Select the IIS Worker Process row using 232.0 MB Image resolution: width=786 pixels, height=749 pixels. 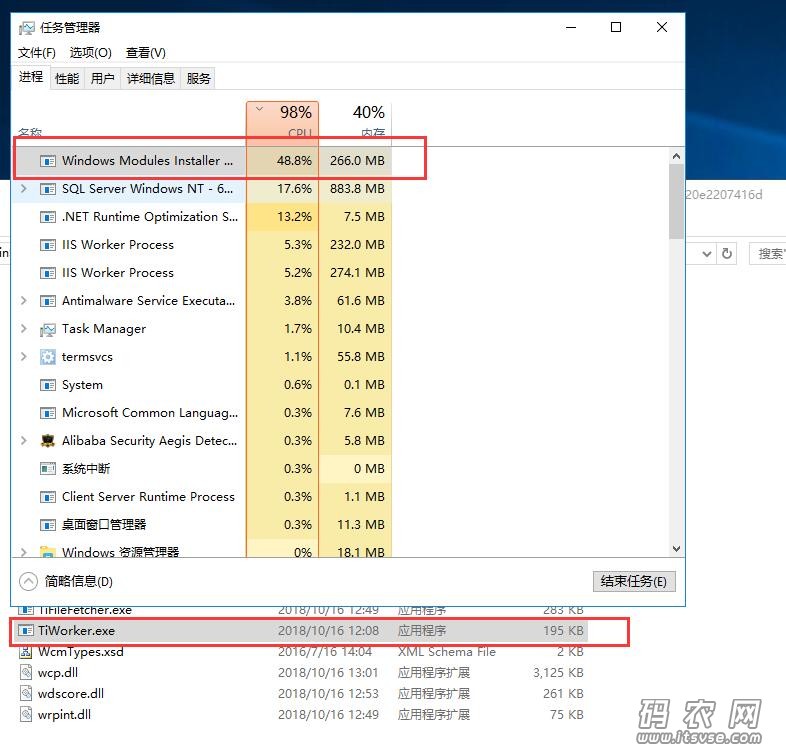tap(203, 245)
